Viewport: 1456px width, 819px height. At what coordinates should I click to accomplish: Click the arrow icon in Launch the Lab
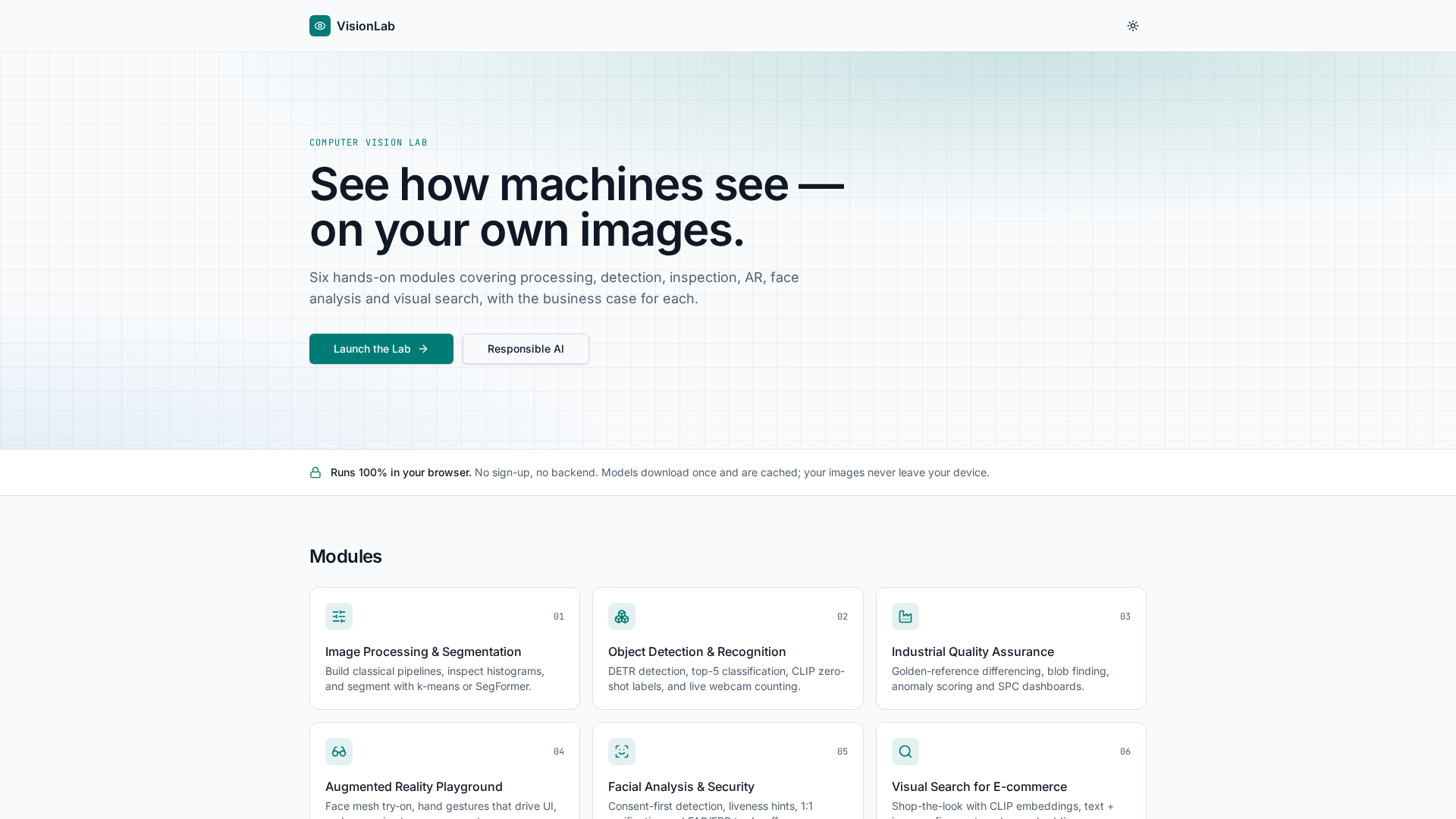pyautogui.click(x=423, y=349)
